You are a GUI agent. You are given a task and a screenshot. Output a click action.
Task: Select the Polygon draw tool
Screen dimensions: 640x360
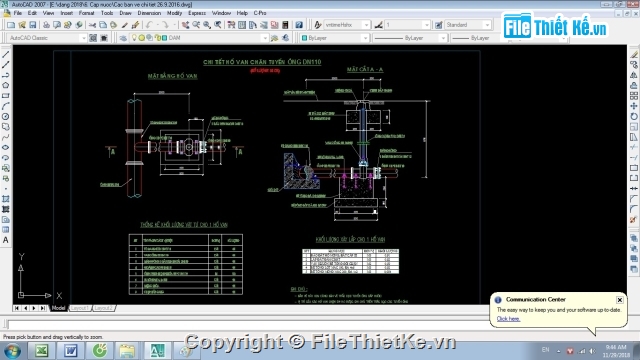pos(5,85)
